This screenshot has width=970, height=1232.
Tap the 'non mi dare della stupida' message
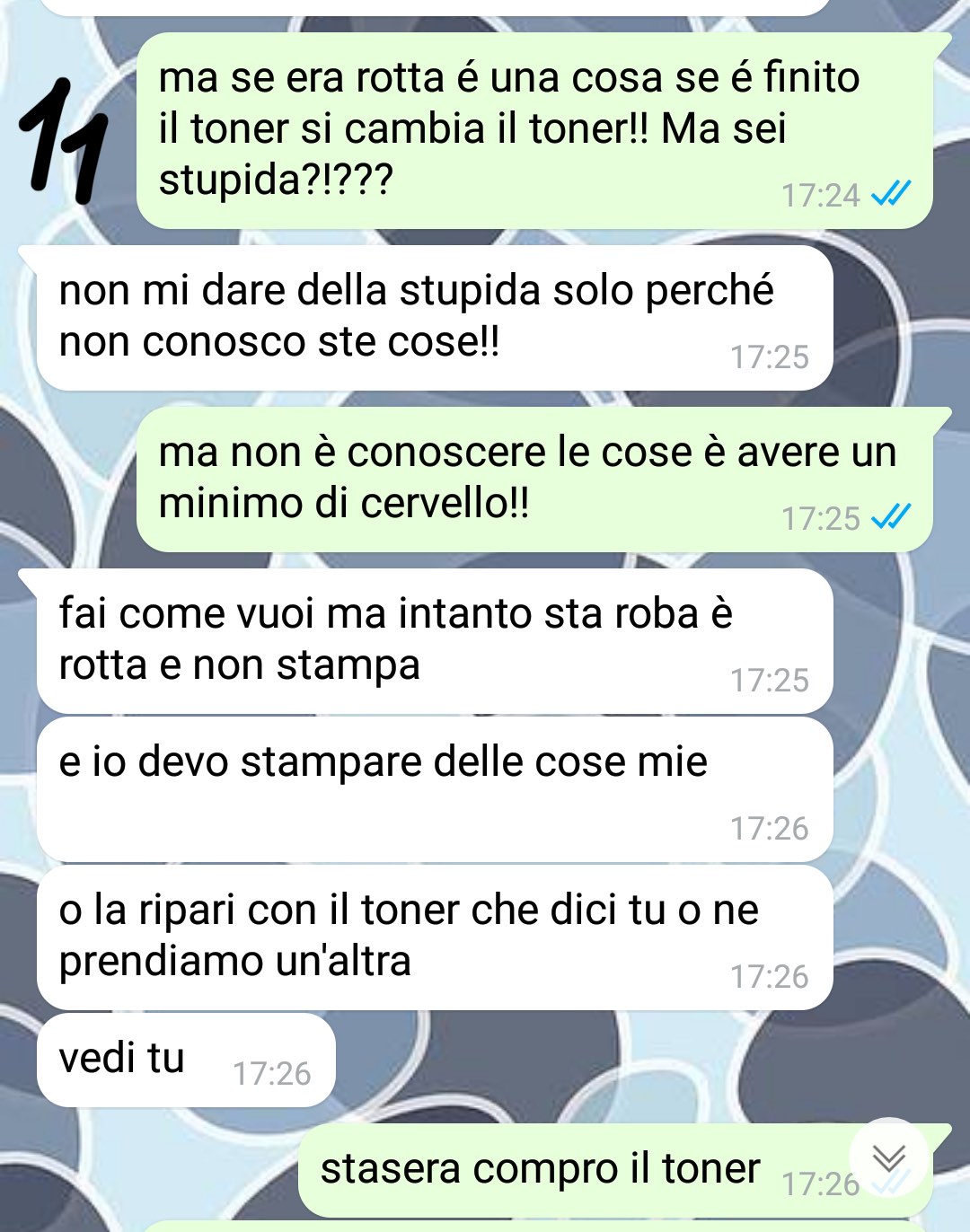click(x=435, y=318)
